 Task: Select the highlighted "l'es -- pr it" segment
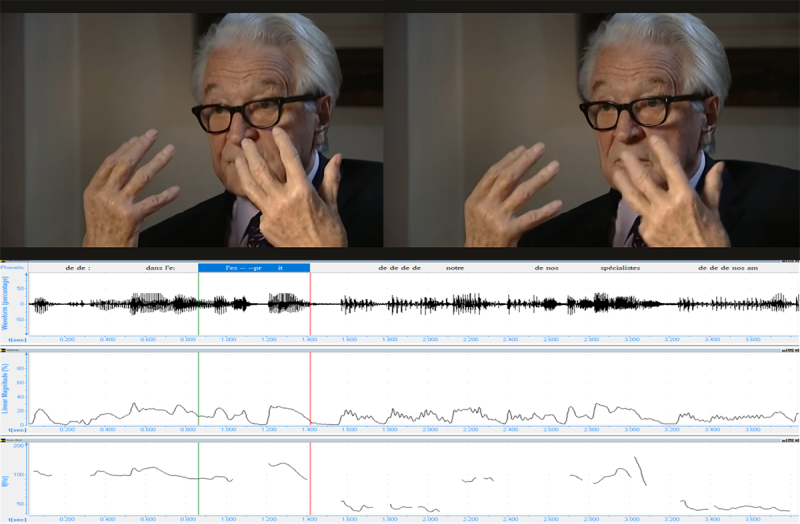pos(254,268)
